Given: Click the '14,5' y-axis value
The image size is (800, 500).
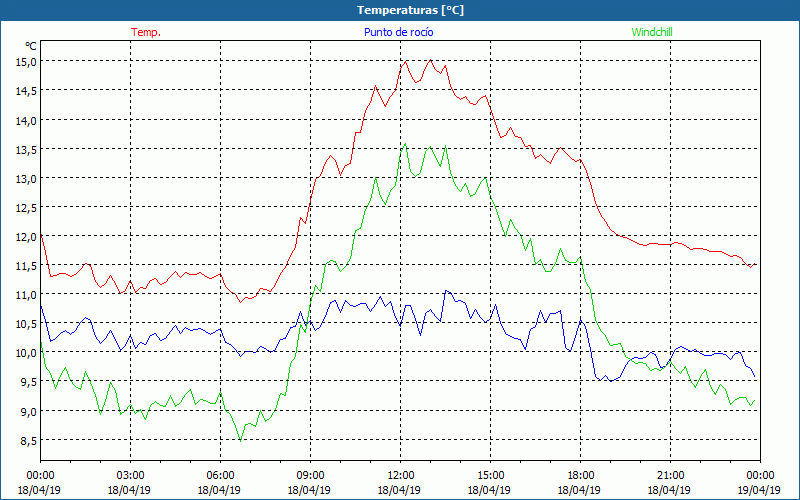Looking at the screenshot, I should pos(27,91).
